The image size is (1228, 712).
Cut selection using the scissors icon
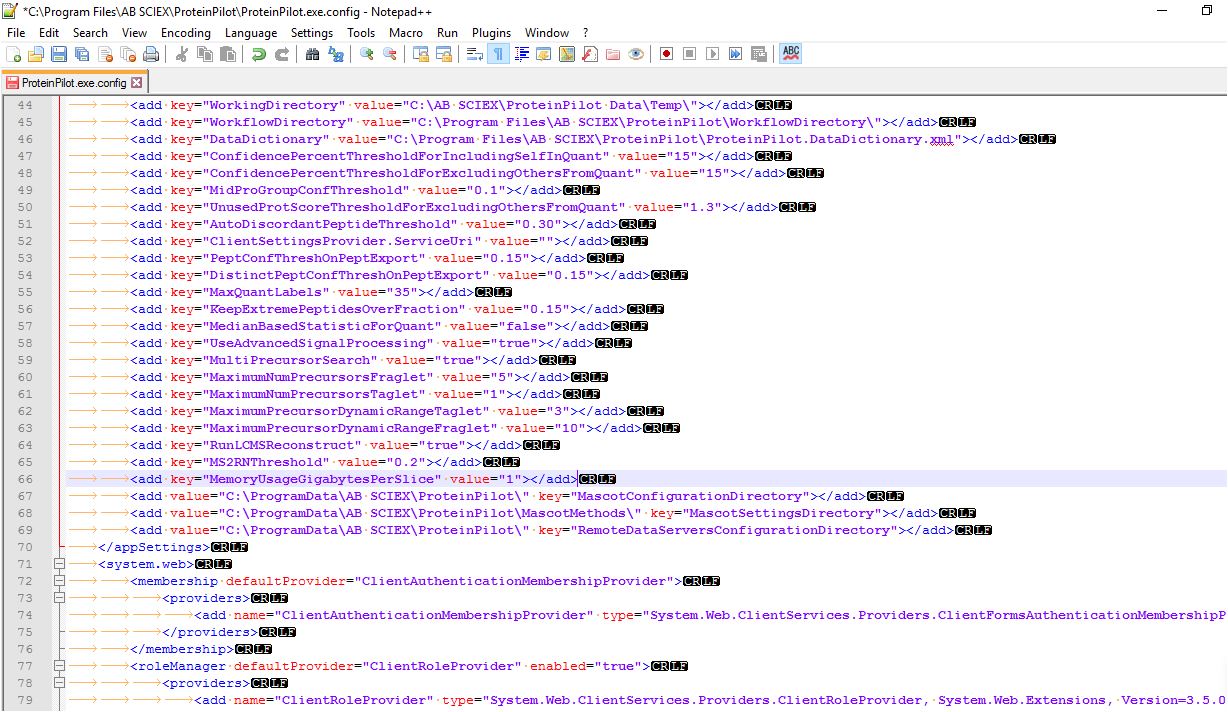click(180, 53)
